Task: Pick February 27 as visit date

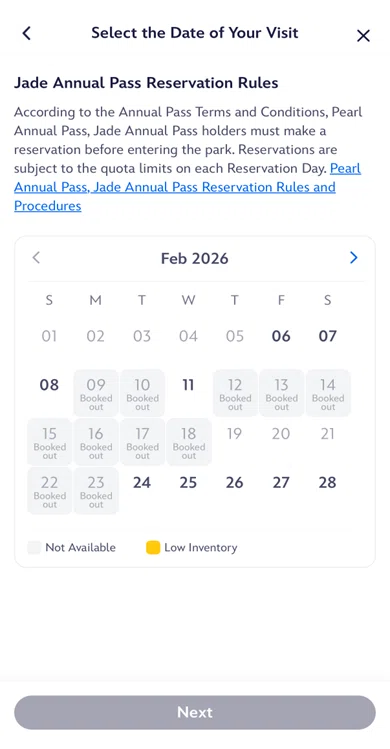Action: tap(281, 483)
